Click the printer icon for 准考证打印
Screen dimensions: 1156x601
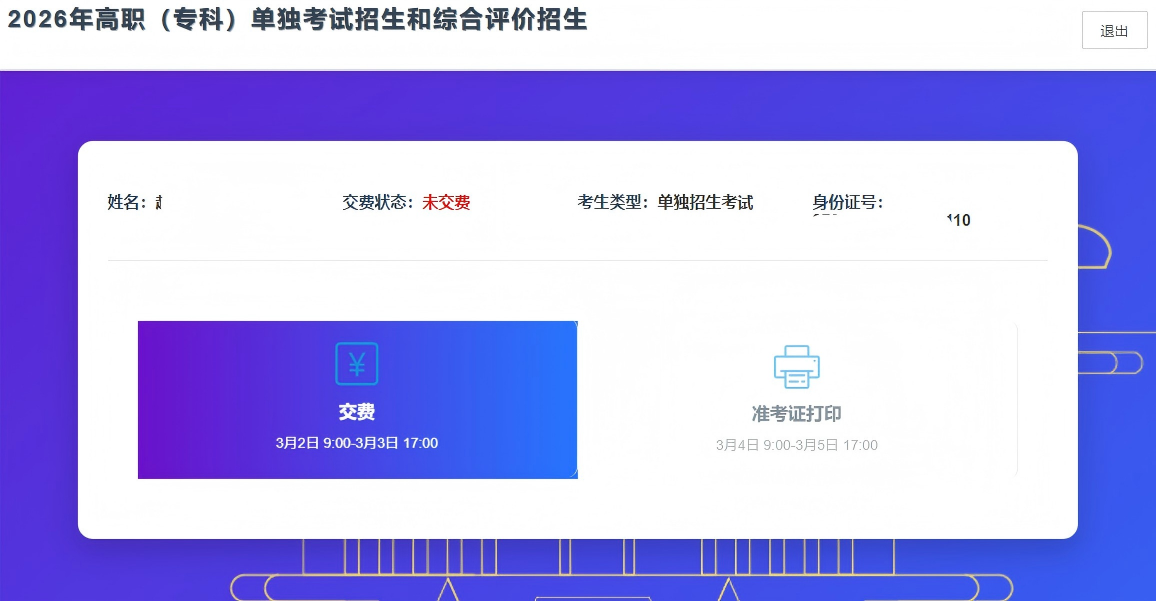[797, 366]
